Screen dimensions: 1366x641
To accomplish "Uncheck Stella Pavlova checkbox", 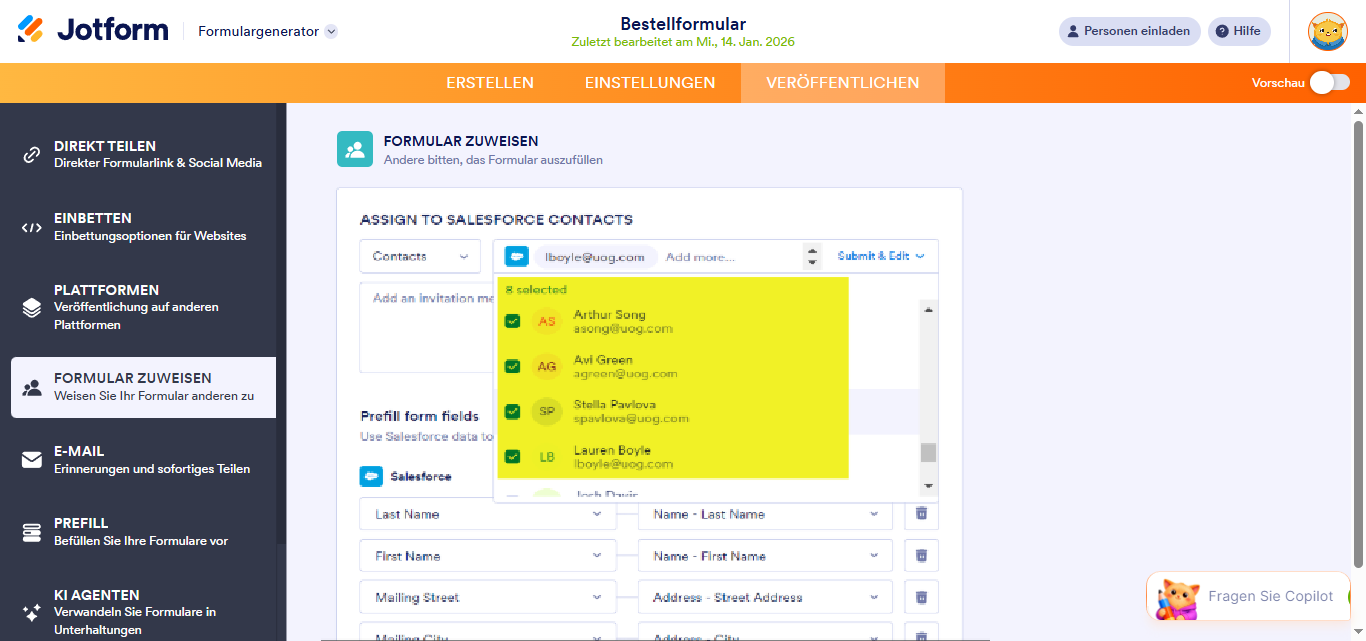I will (512, 411).
